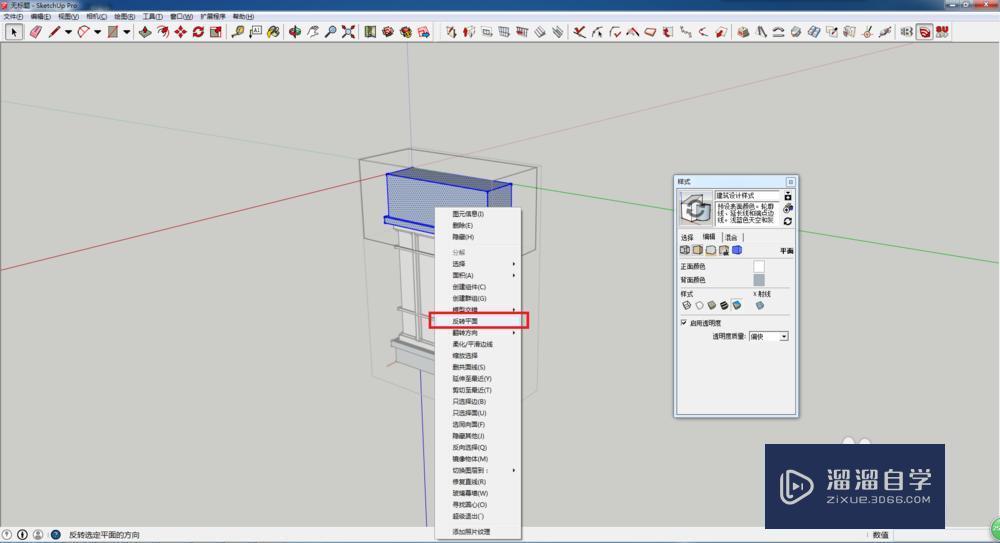Click the help icon in status bar
Image resolution: width=1000 pixels, height=543 pixels.
pyautogui.click(x=55, y=535)
